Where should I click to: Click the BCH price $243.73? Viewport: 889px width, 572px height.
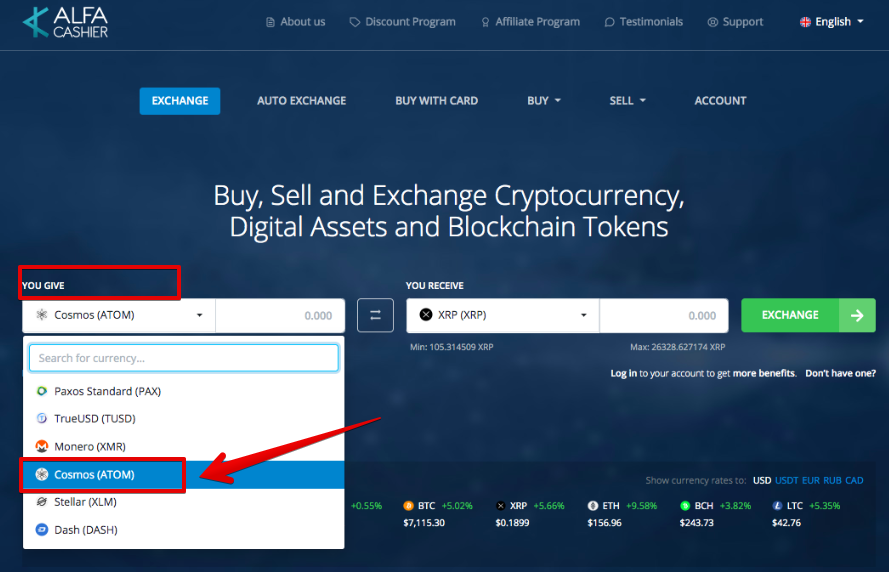tap(697, 523)
